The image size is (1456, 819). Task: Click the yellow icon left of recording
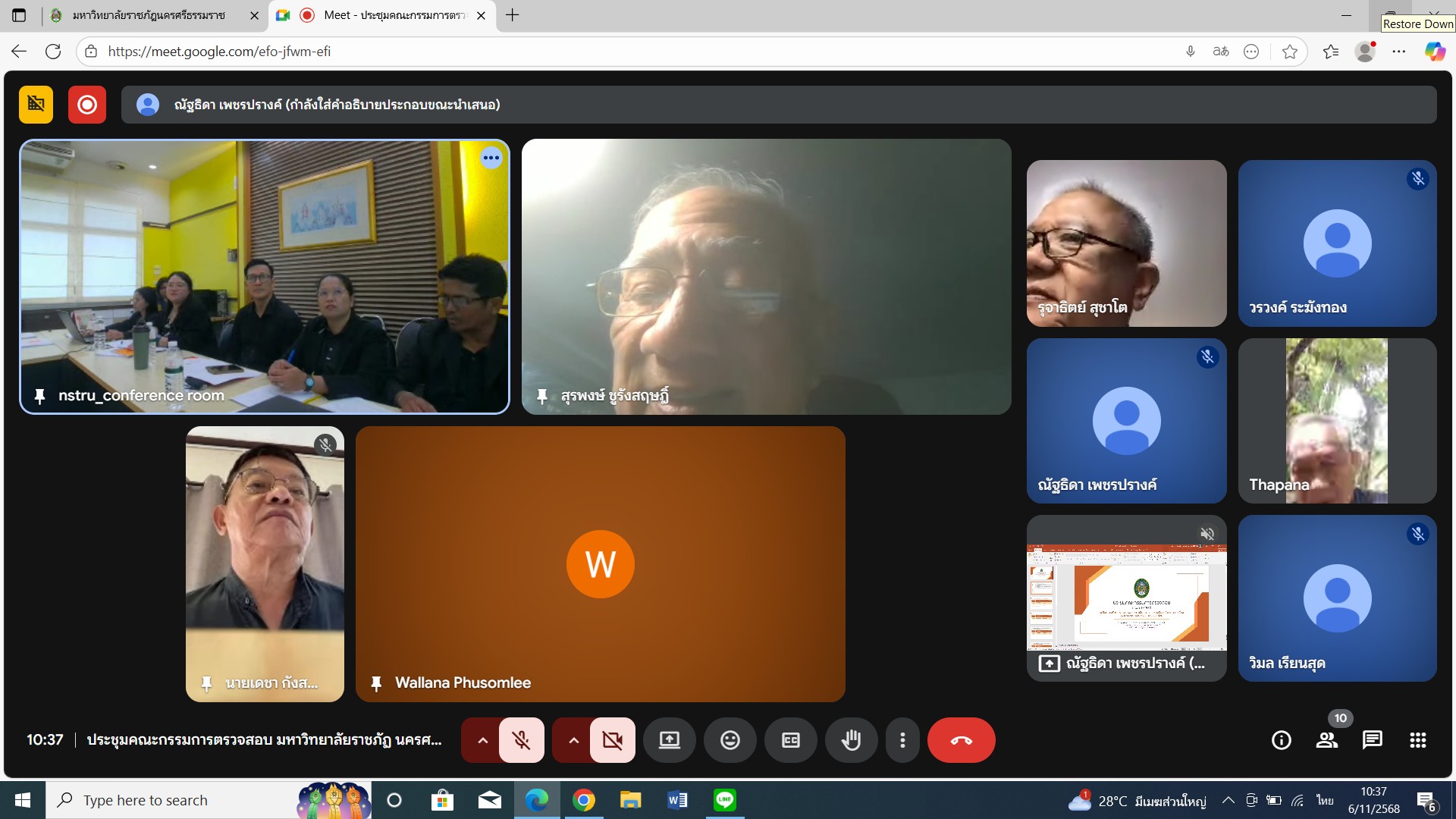[36, 105]
